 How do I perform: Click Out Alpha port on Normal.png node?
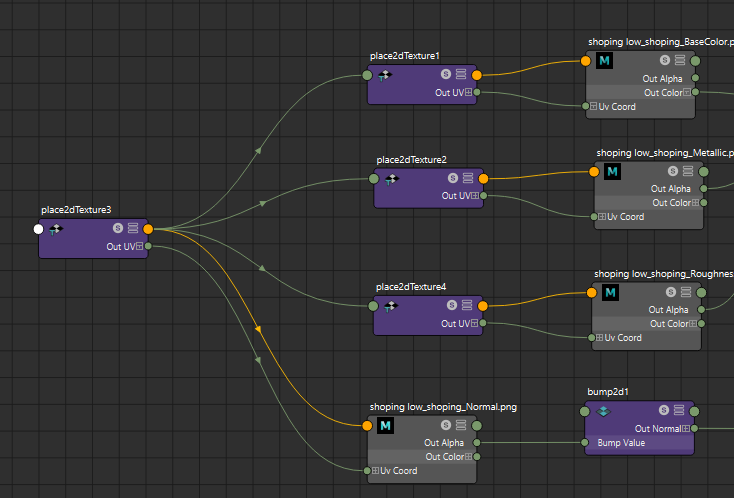[477, 442]
